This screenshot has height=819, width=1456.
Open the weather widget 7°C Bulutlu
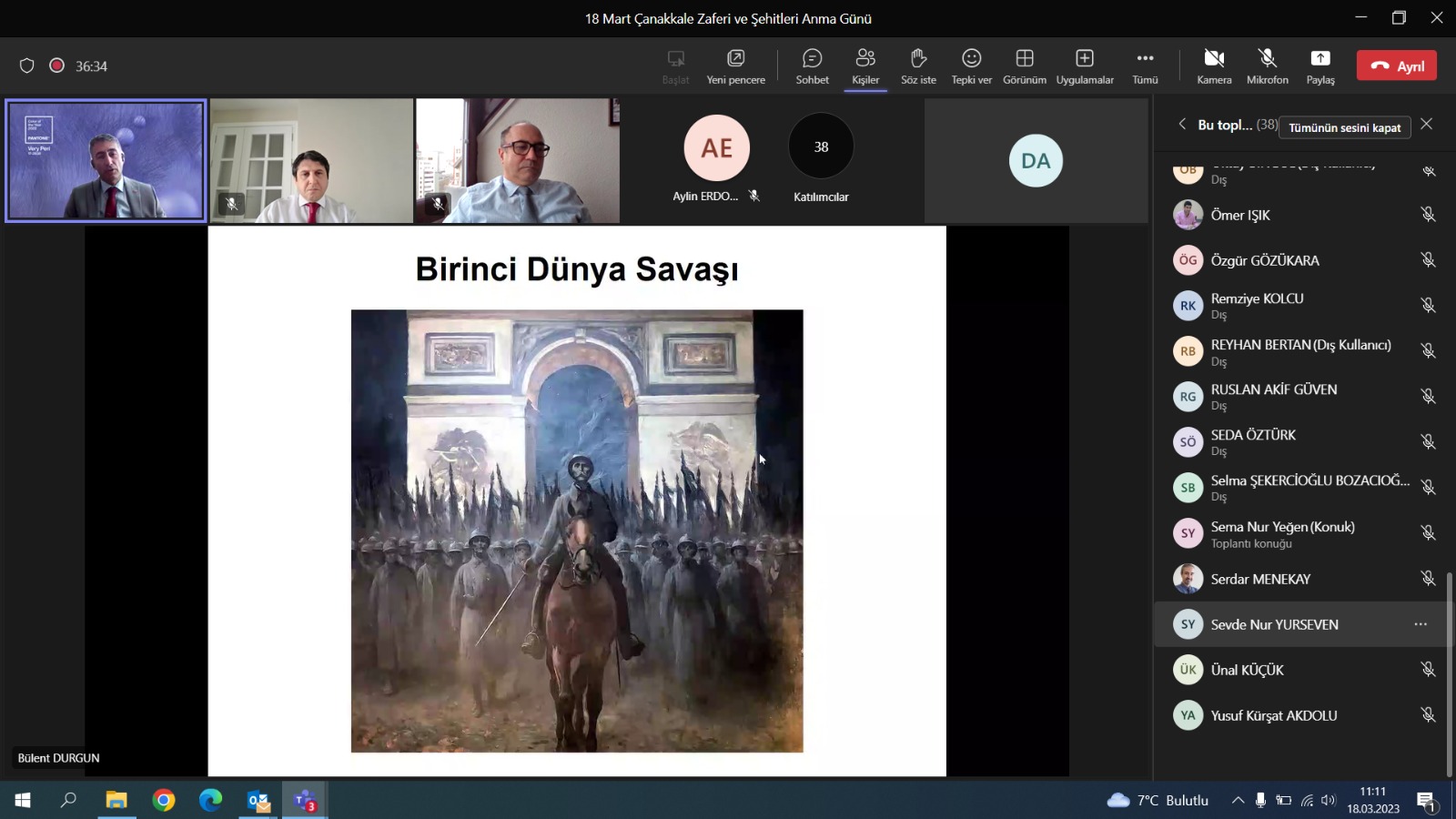pos(1158,801)
